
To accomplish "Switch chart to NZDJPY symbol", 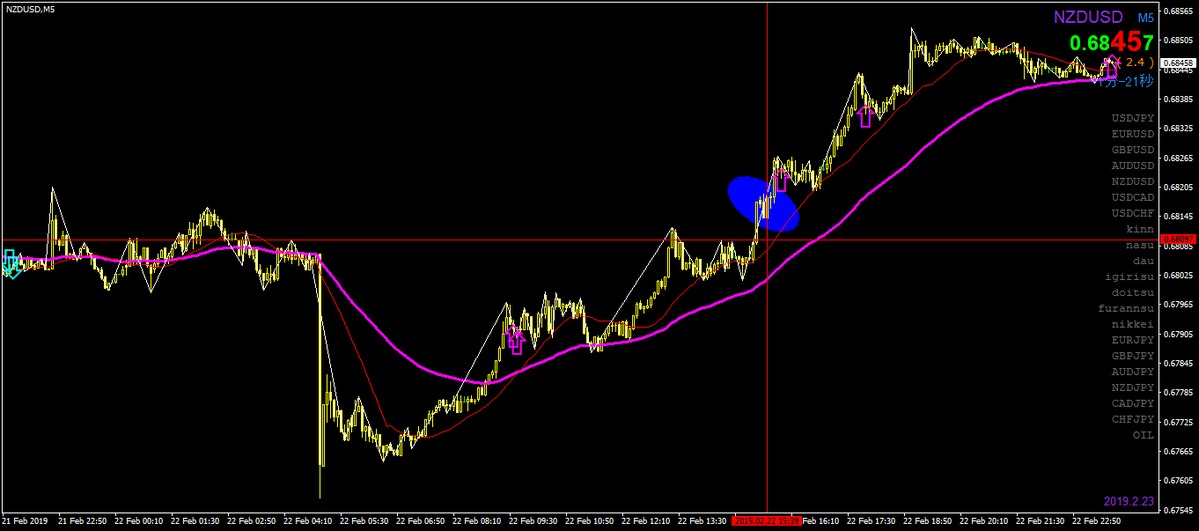I will (1132, 388).
